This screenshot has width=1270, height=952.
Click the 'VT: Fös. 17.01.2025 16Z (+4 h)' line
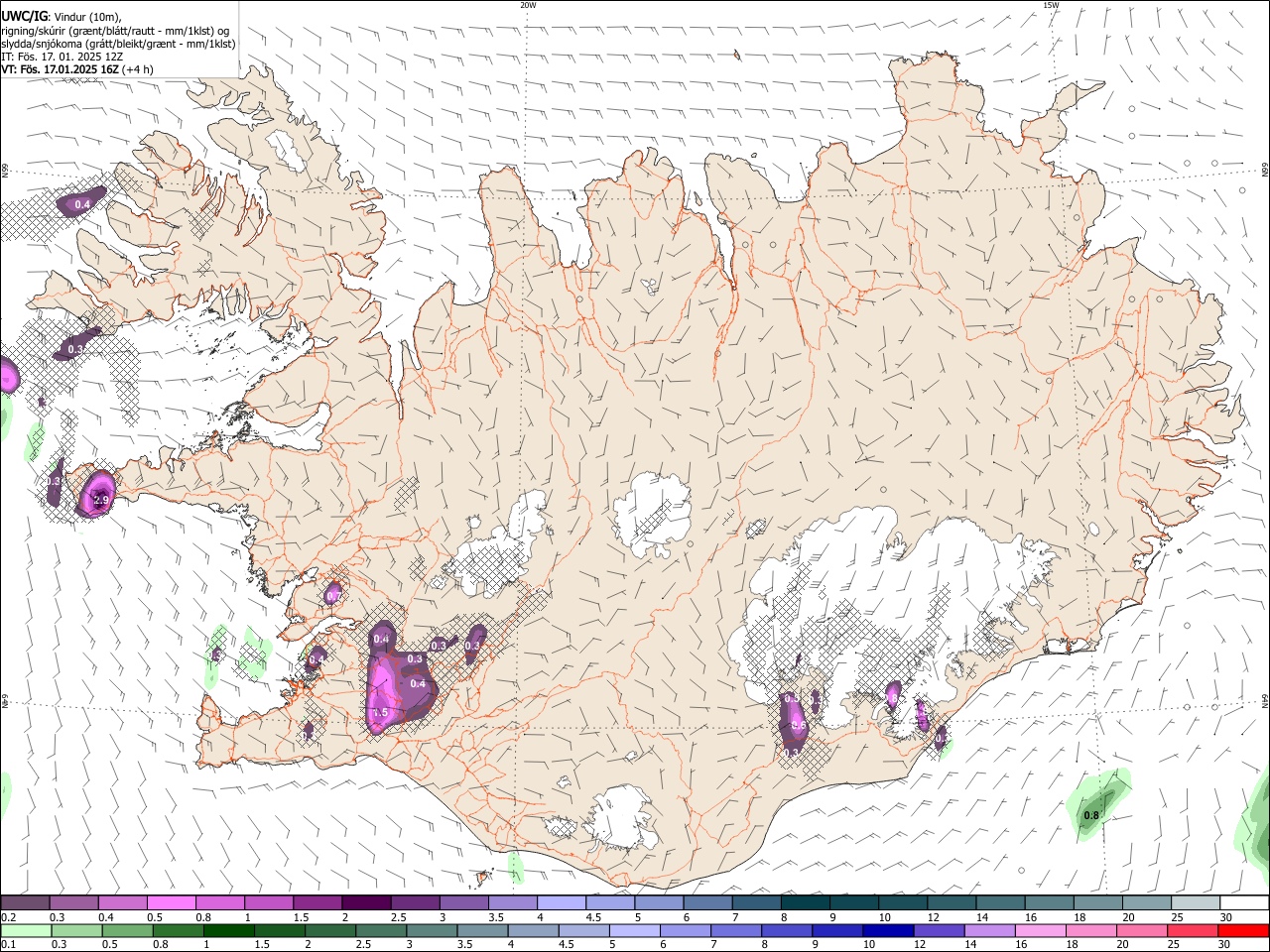pyautogui.click(x=77, y=69)
